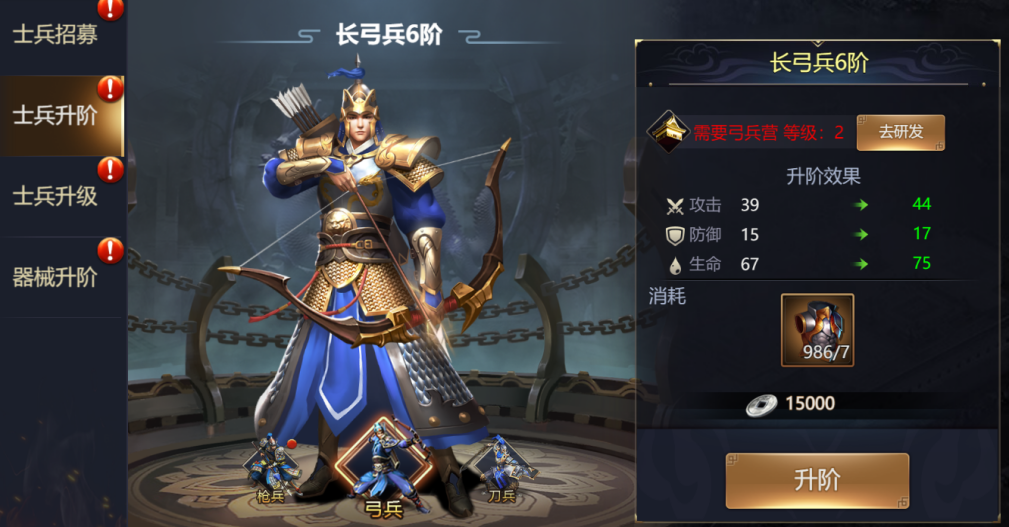Click the 去研发 research button
Image resolution: width=1009 pixels, height=527 pixels.
click(x=901, y=132)
